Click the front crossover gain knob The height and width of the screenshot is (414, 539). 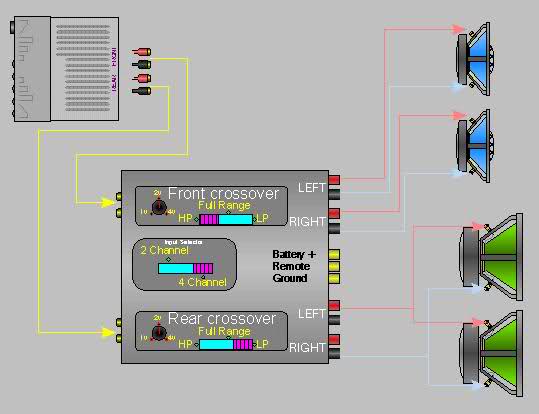[x=159, y=208]
